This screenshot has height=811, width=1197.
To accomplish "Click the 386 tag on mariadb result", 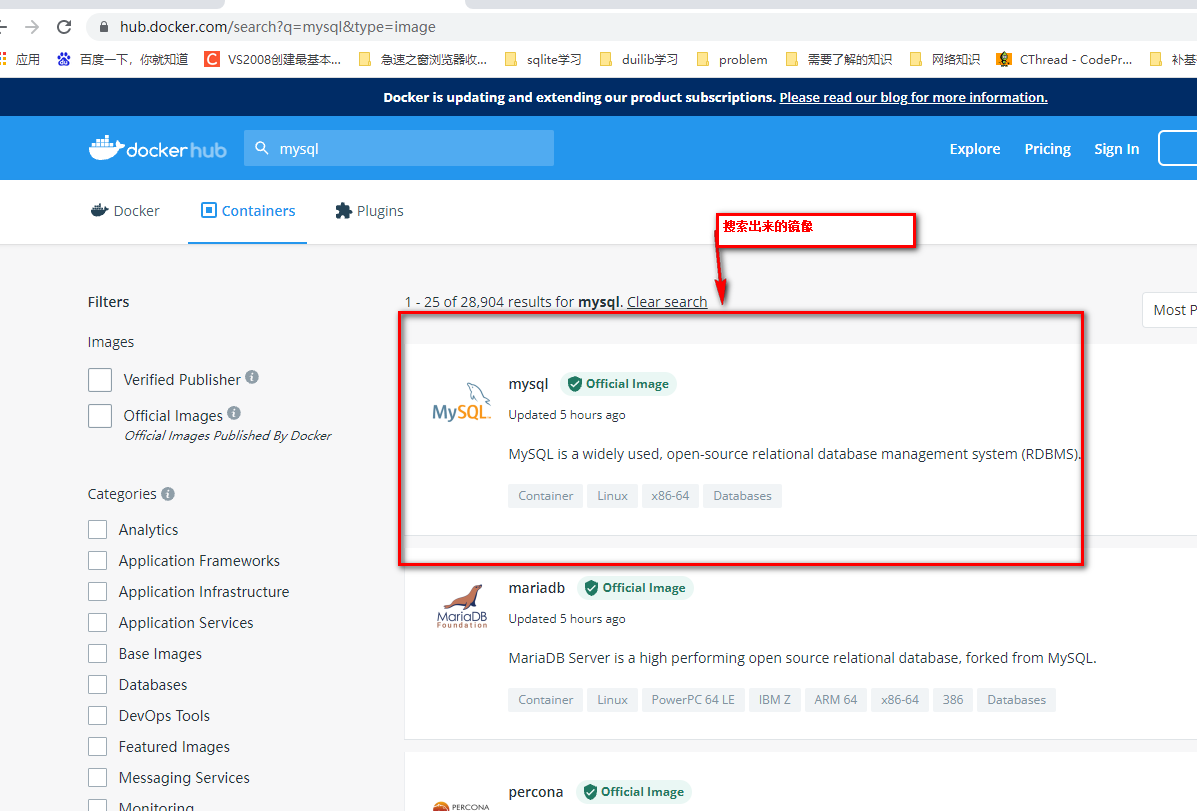I will point(953,700).
